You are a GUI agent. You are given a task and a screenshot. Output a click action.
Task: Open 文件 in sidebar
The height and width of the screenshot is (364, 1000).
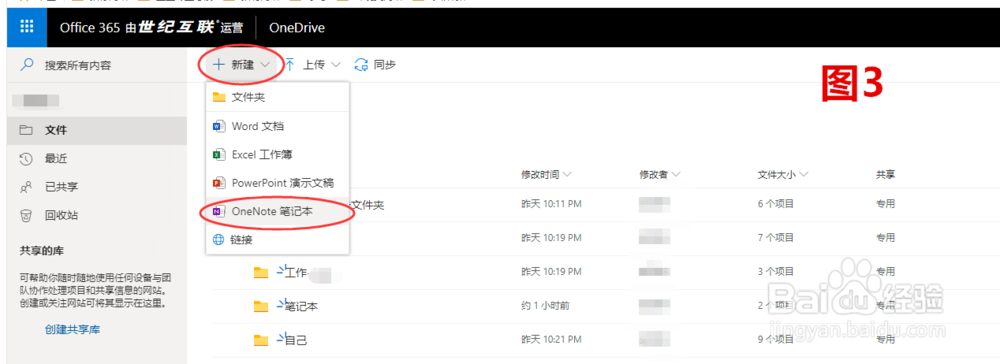coord(97,130)
